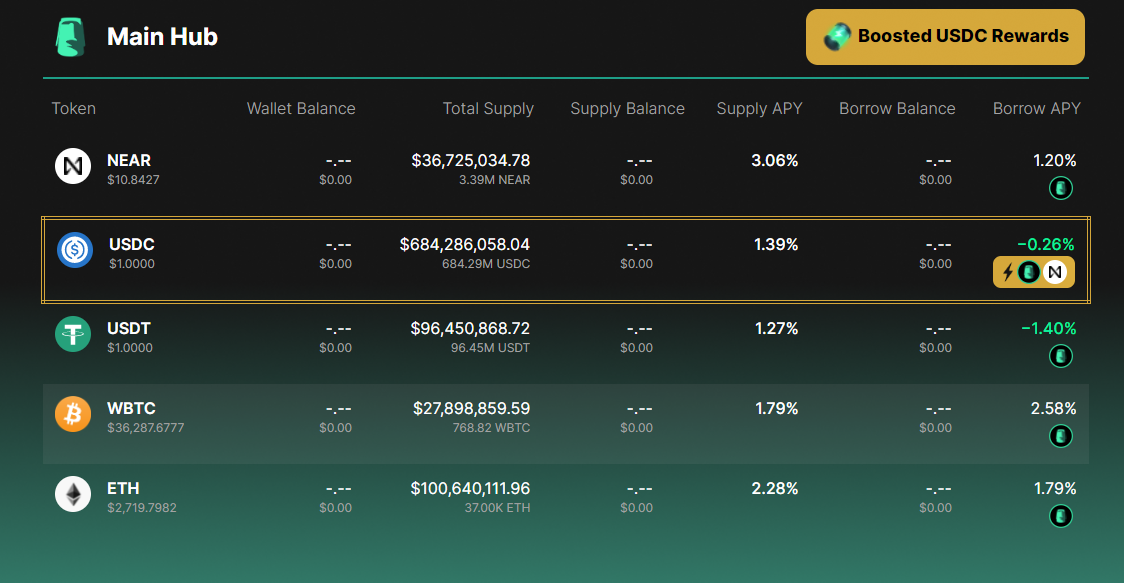Sort by the Supply APY column header

click(759, 108)
